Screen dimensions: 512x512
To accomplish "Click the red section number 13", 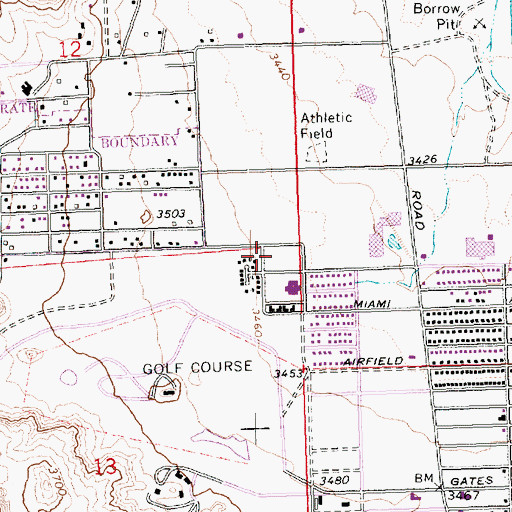I will pos(105,466).
